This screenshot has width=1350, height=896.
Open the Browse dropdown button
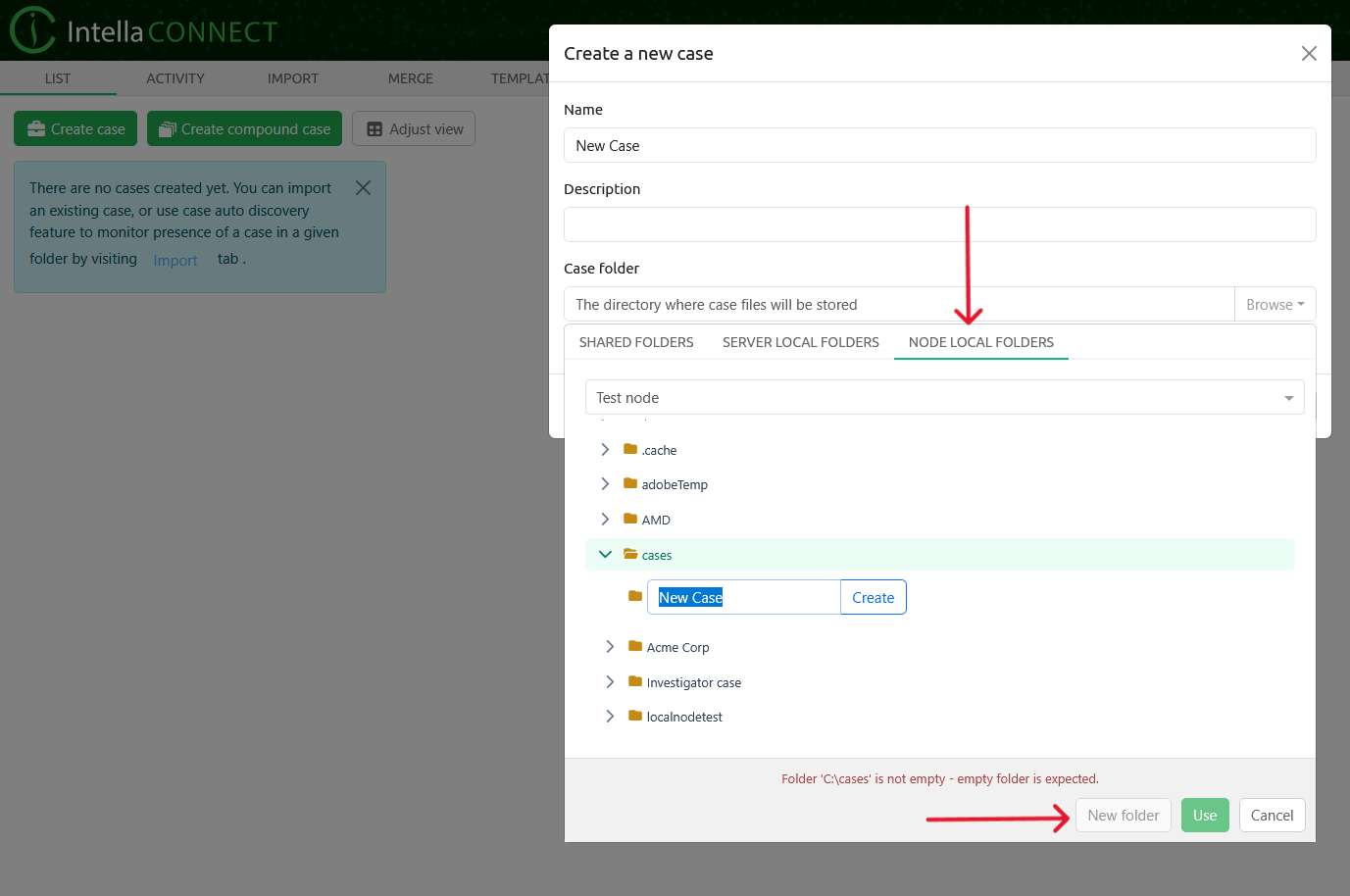[x=1274, y=304]
